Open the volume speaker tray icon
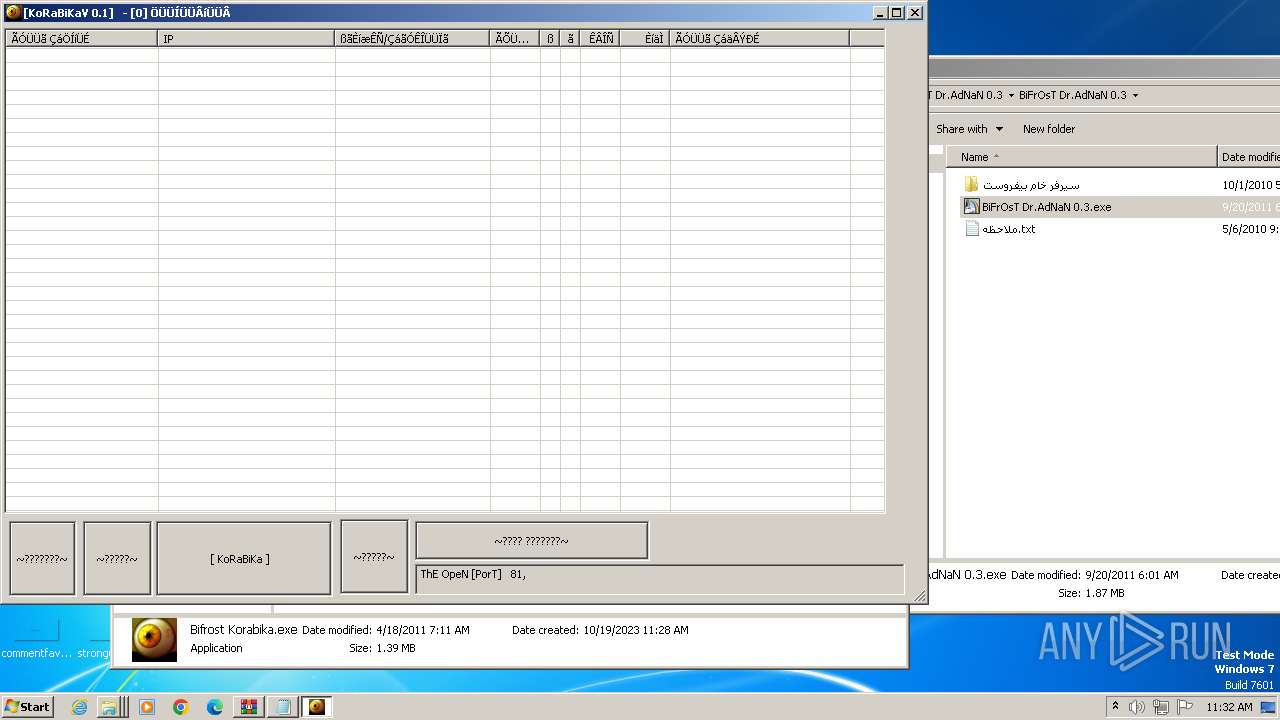This screenshot has height=720, width=1280. click(1137, 707)
